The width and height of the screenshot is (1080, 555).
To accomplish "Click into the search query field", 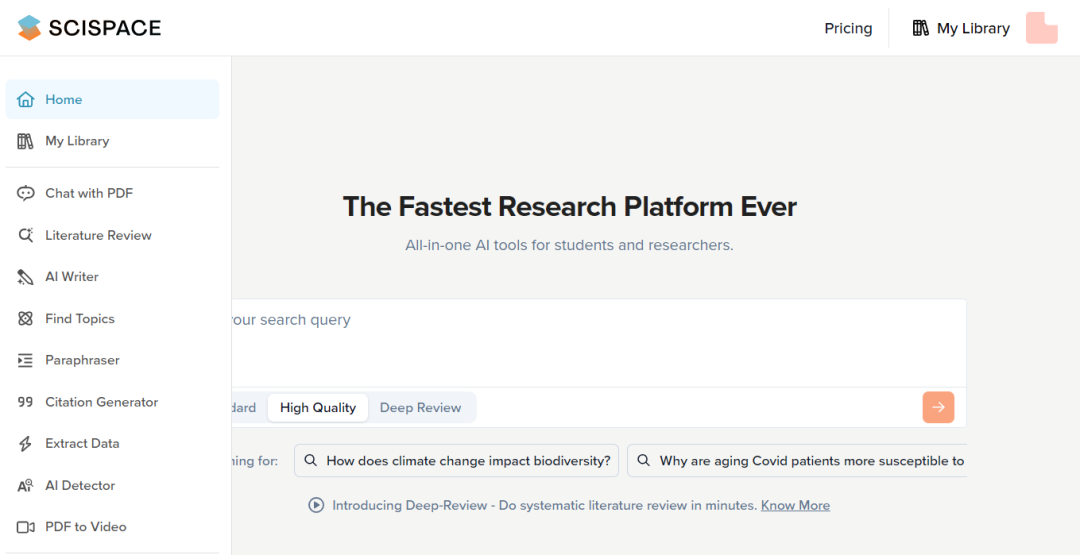I will coord(599,343).
